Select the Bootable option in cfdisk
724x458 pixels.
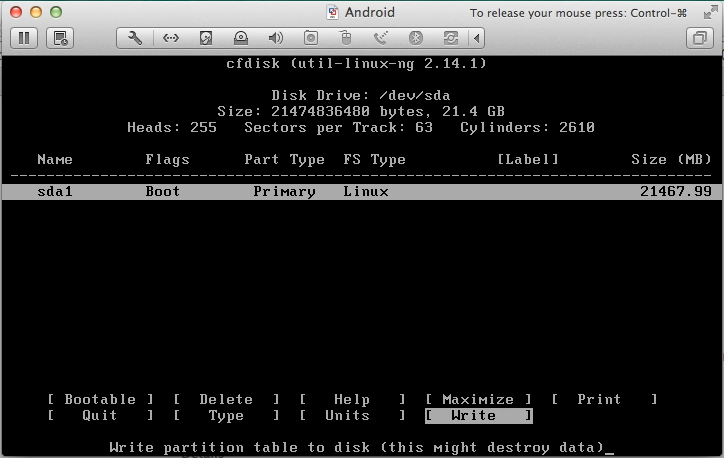[100, 399]
